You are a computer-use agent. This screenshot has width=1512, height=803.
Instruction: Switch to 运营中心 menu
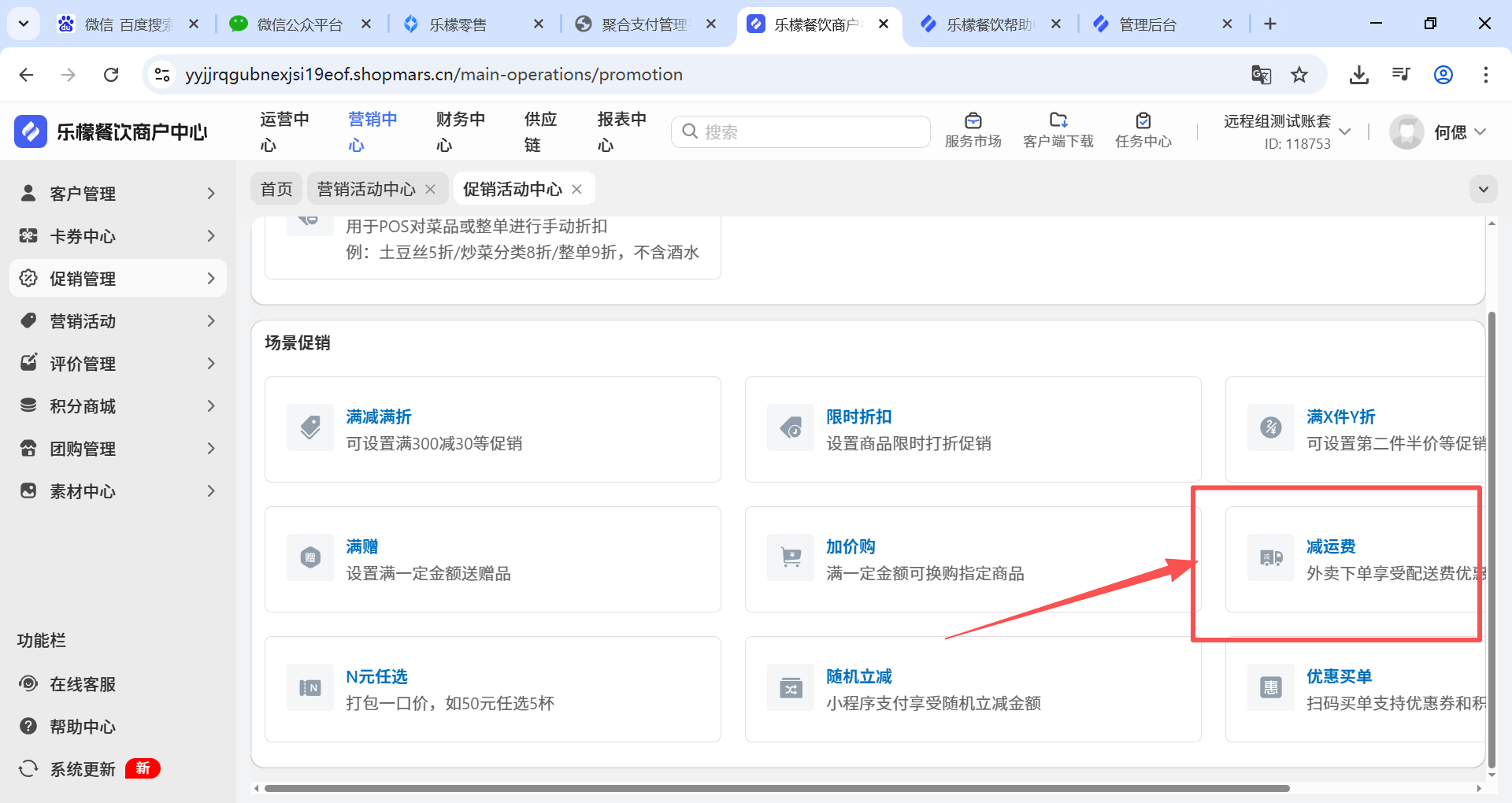click(x=284, y=131)
